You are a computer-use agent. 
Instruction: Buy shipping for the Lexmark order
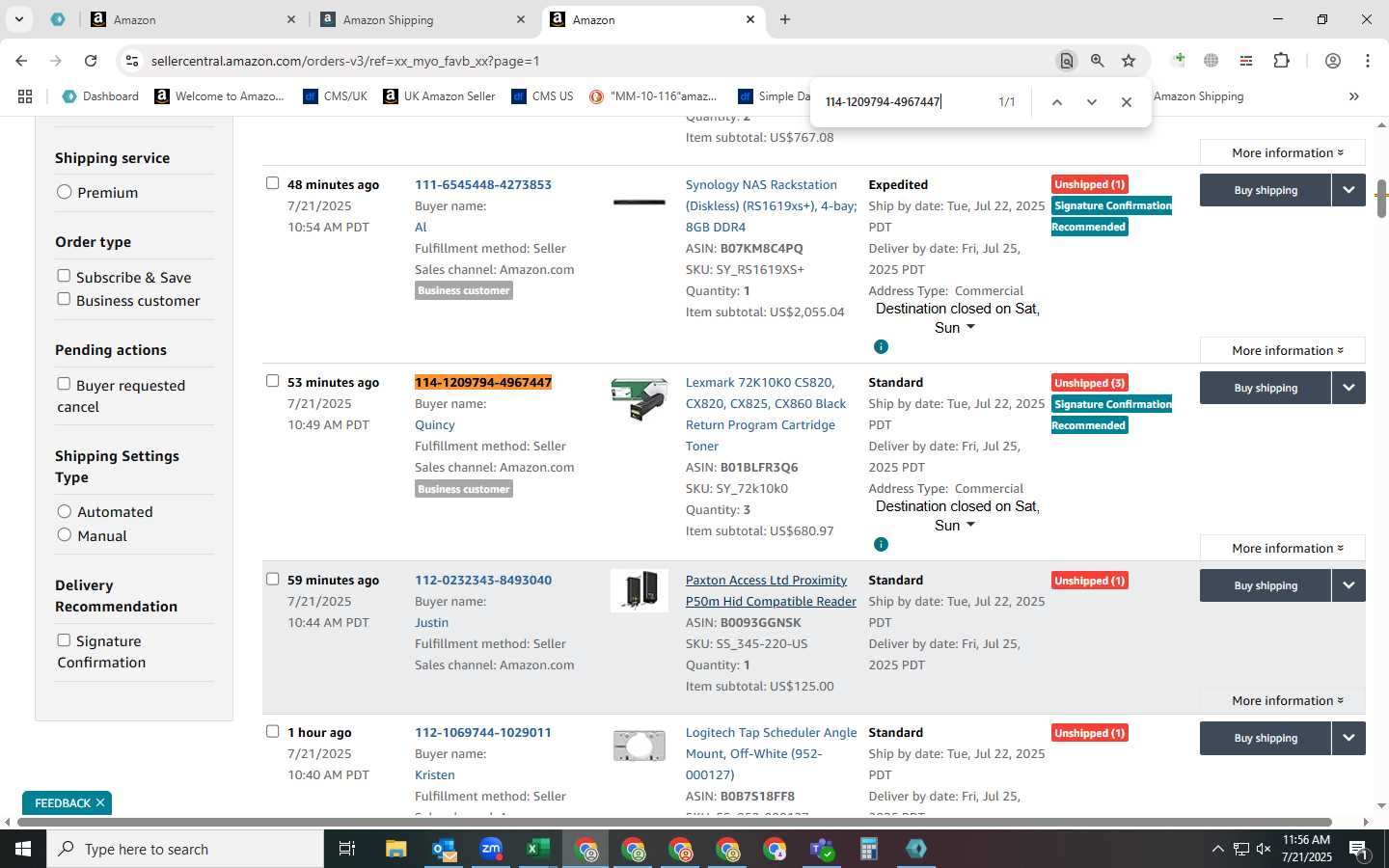click(1266, 388)
